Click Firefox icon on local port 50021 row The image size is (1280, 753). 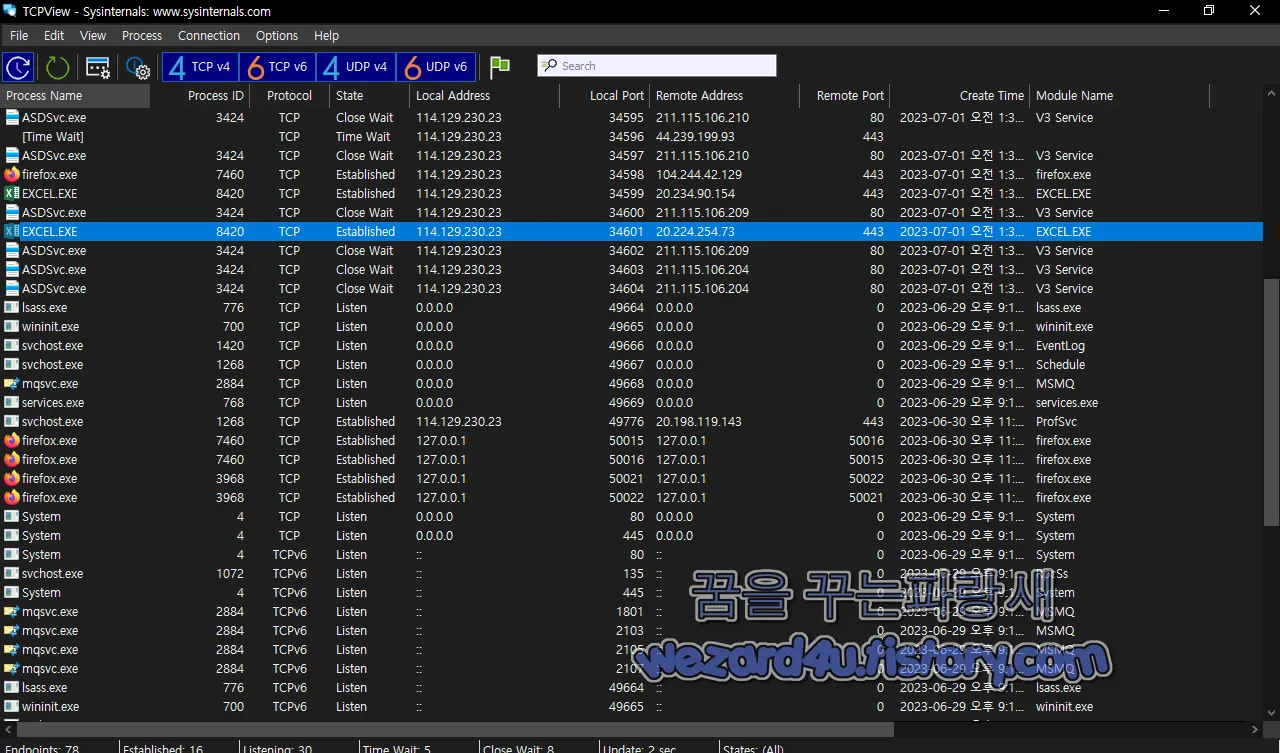click(12, 478)
